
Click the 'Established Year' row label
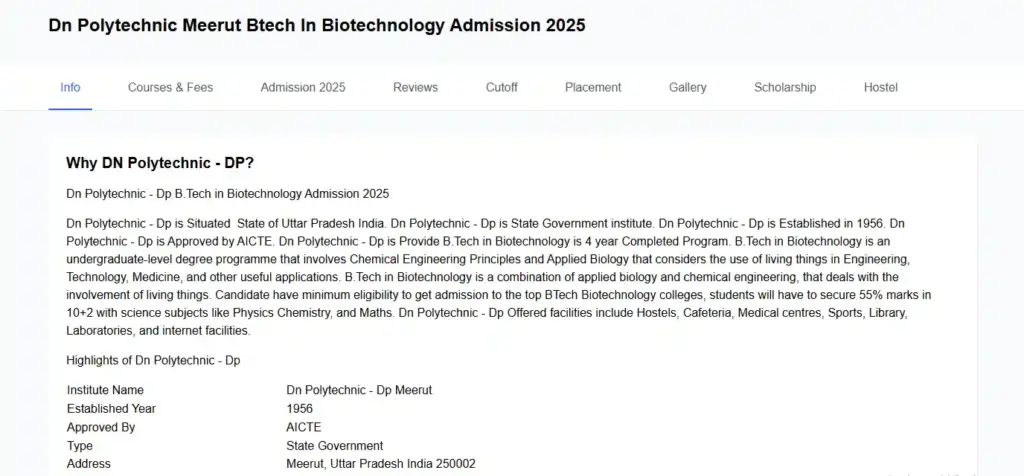click(111, 408)
